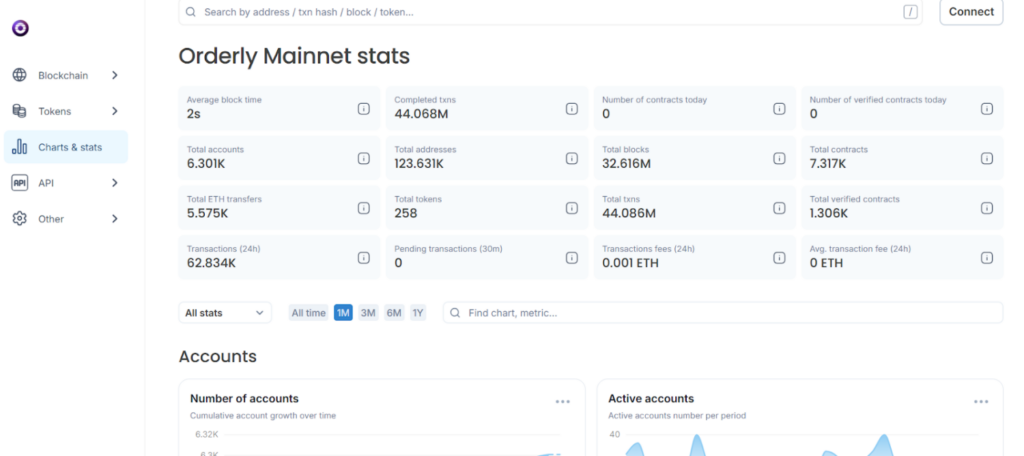
Task: Click the Total verified contracts value 1.306K
Action: click(829, 214)
